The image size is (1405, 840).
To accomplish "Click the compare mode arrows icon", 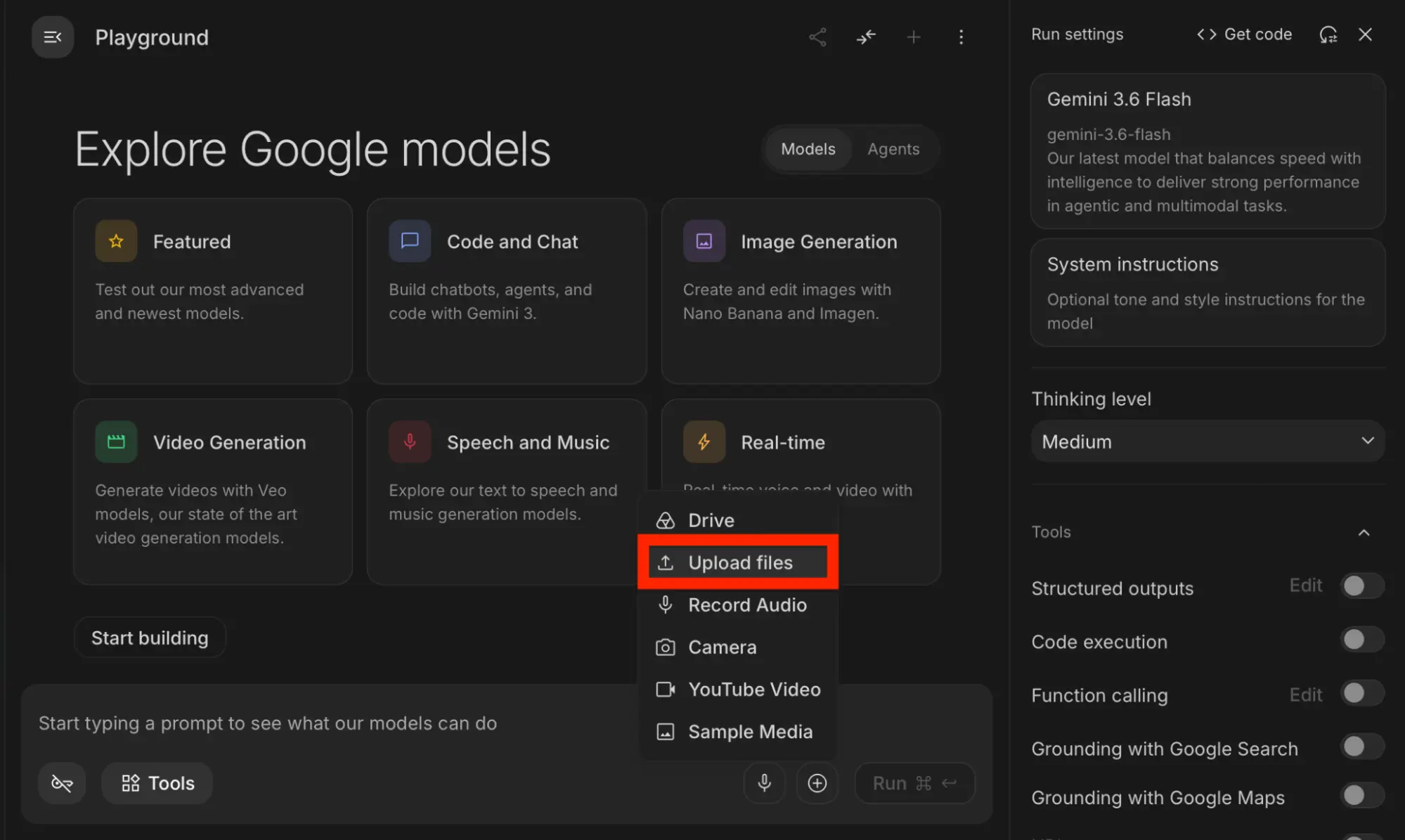I will (x=866, y=37).
